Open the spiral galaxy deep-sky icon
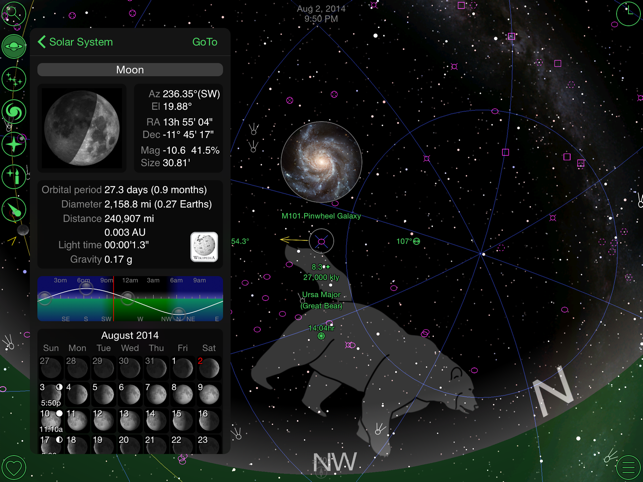643x482 pixels. click(x=14, y=112)
